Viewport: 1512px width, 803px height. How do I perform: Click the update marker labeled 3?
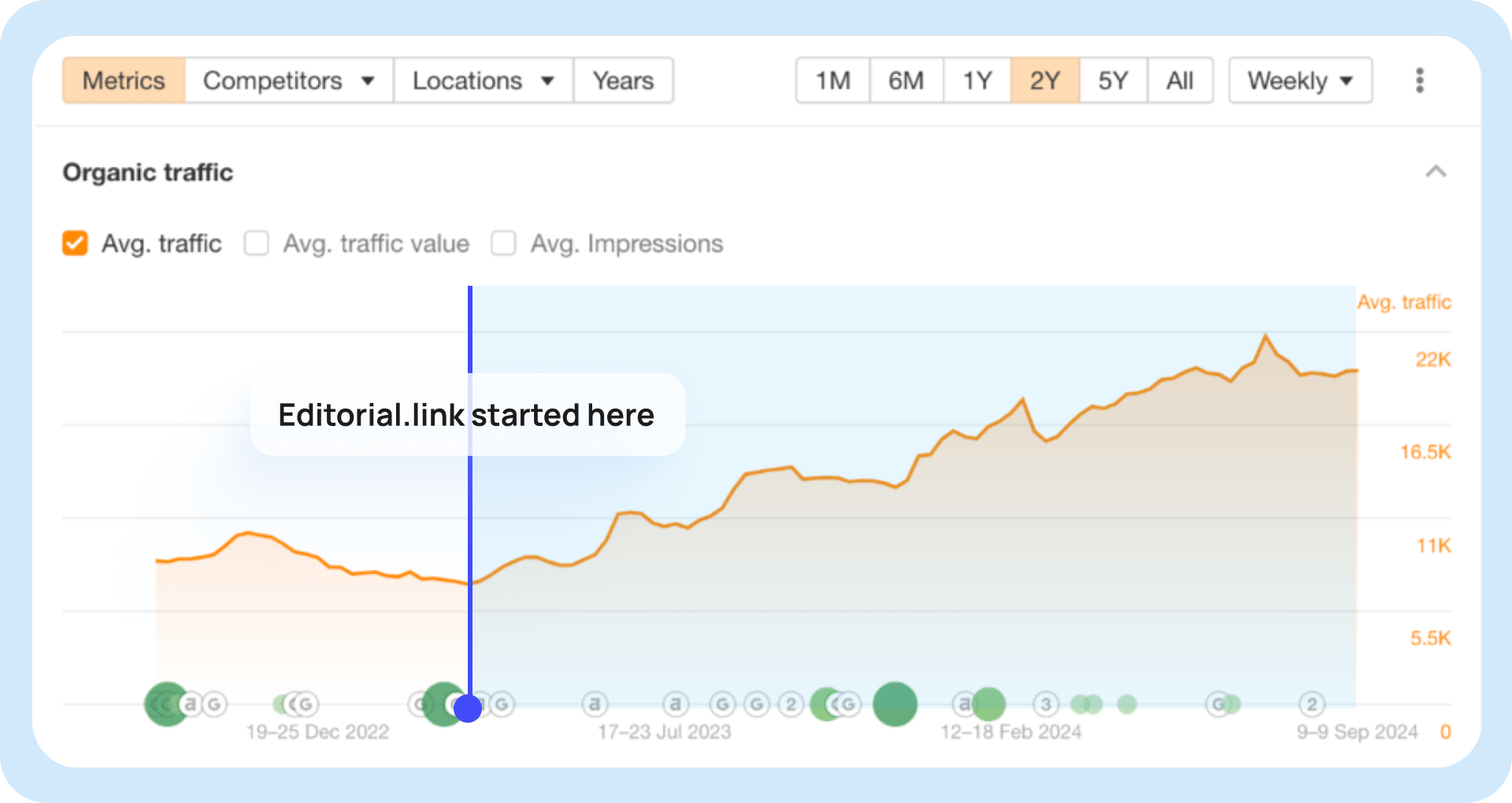point(1045,704)
